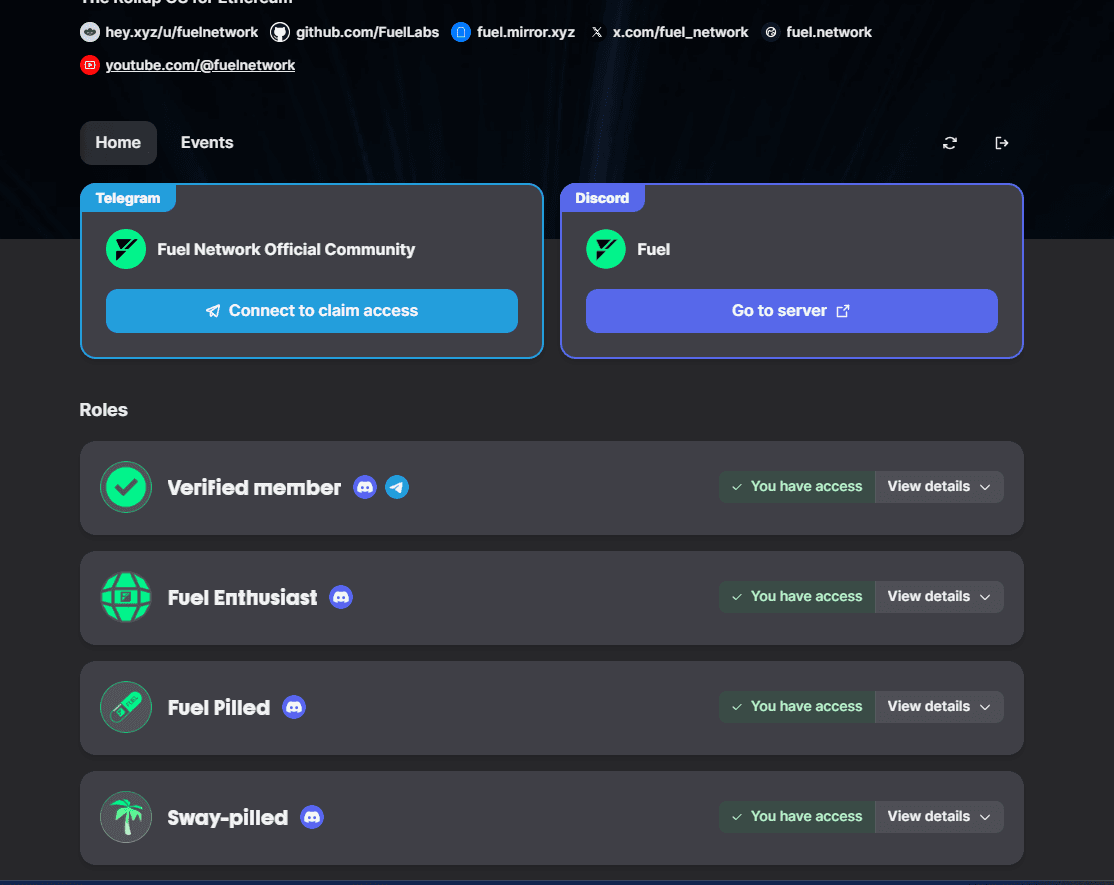Open the youtube.com/@fuelnetwork link
This screenshot has width=1114, height=885.
coord(200,65)
